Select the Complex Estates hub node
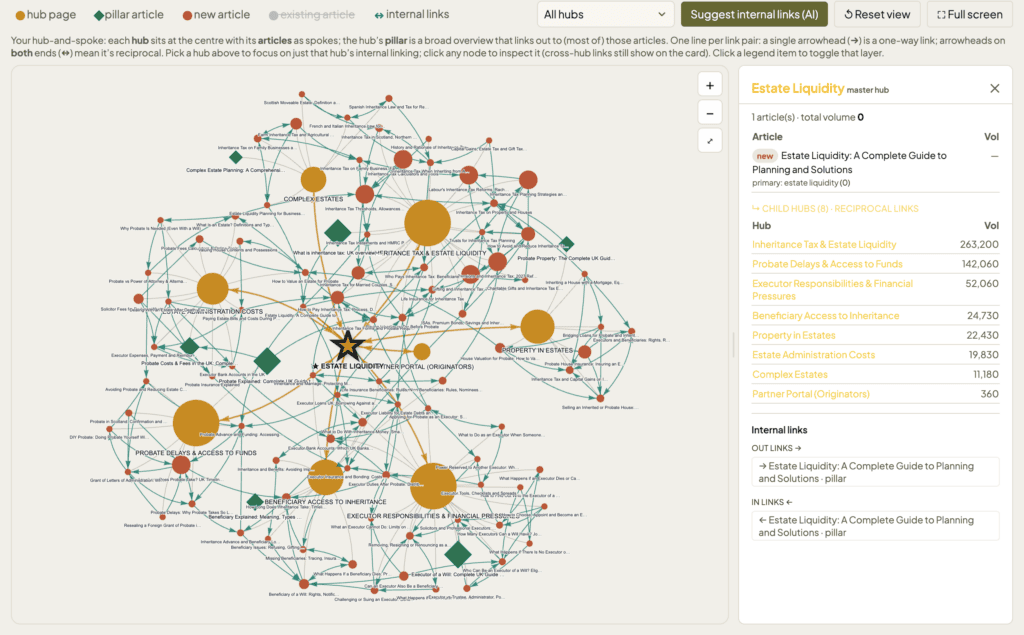Screen dimensions: 1024x635 (x=313, y=180)
